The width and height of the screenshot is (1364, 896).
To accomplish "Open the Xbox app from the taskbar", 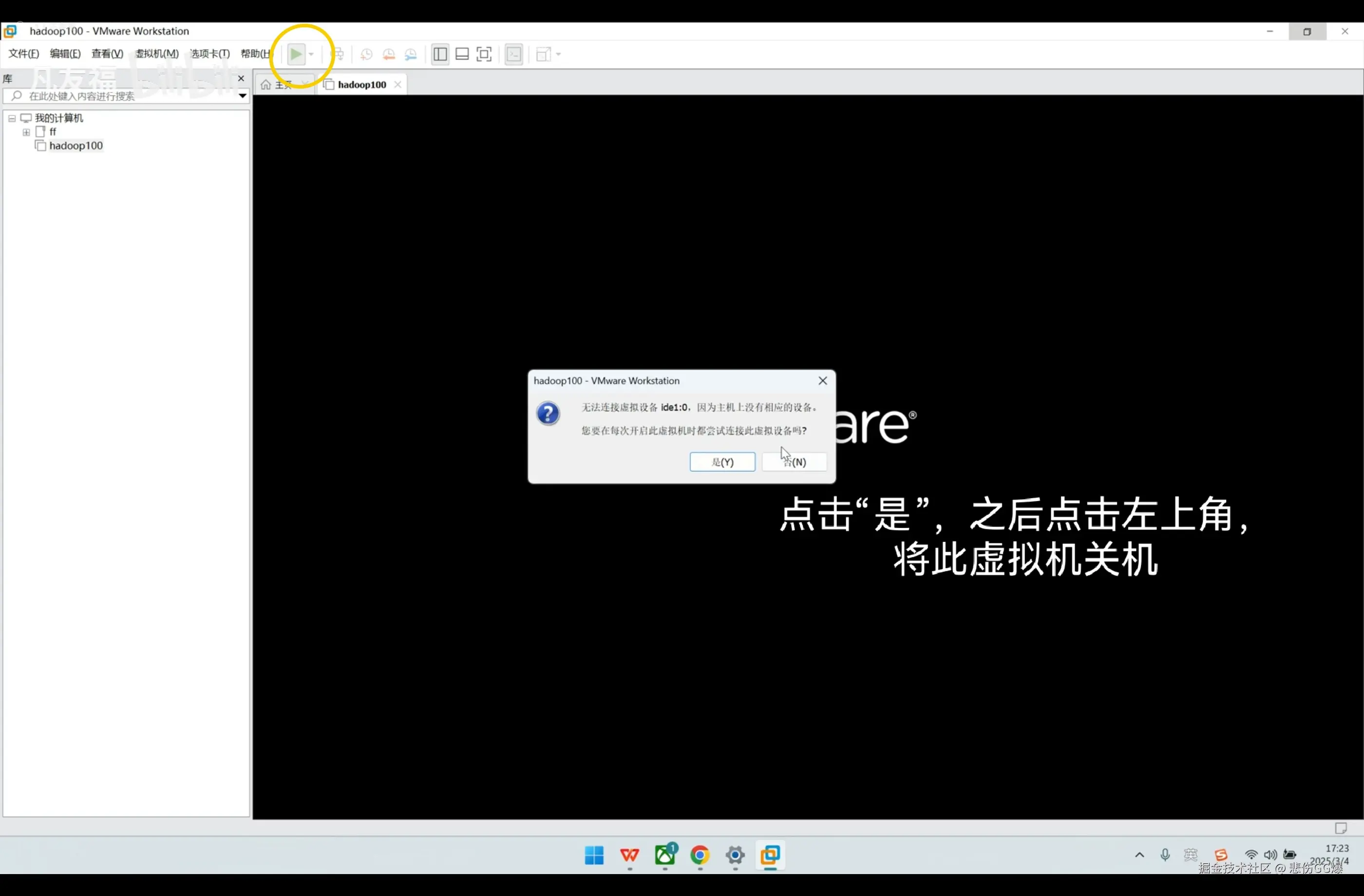I will [665, 855].
